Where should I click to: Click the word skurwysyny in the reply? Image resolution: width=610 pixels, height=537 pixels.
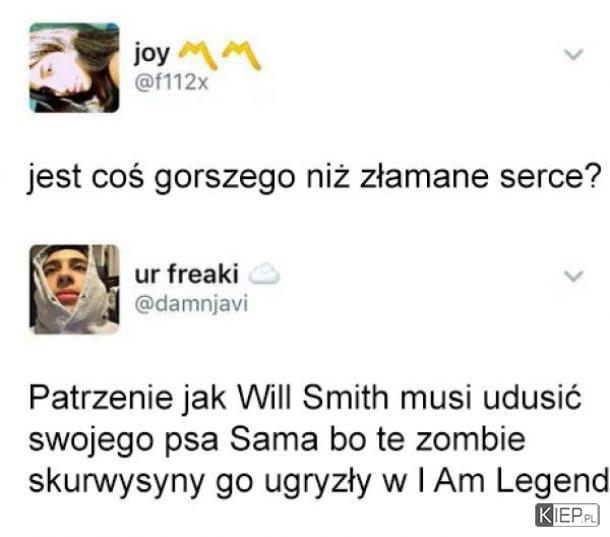coord(116,483)
